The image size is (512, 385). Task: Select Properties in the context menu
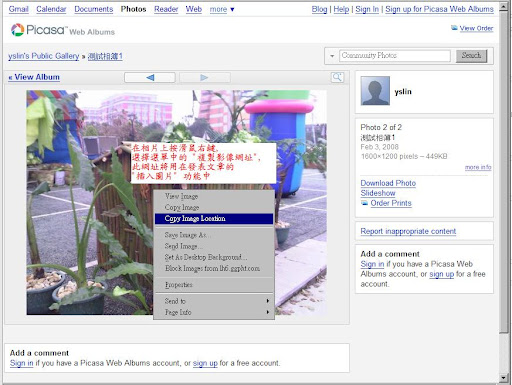click(x=214, y=285)
